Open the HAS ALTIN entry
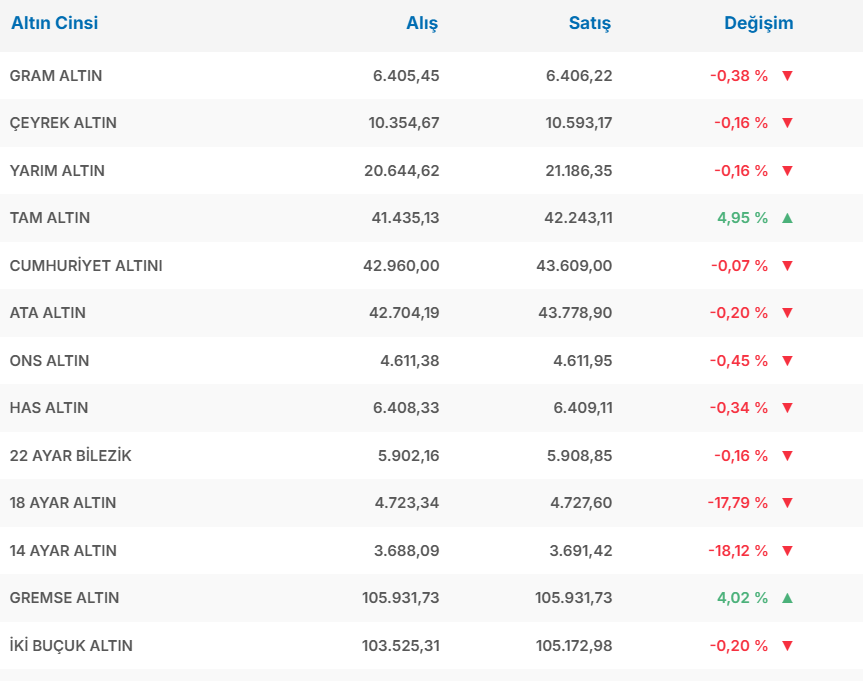The width and height of the screenshot is (863, 681). [49, 408]
